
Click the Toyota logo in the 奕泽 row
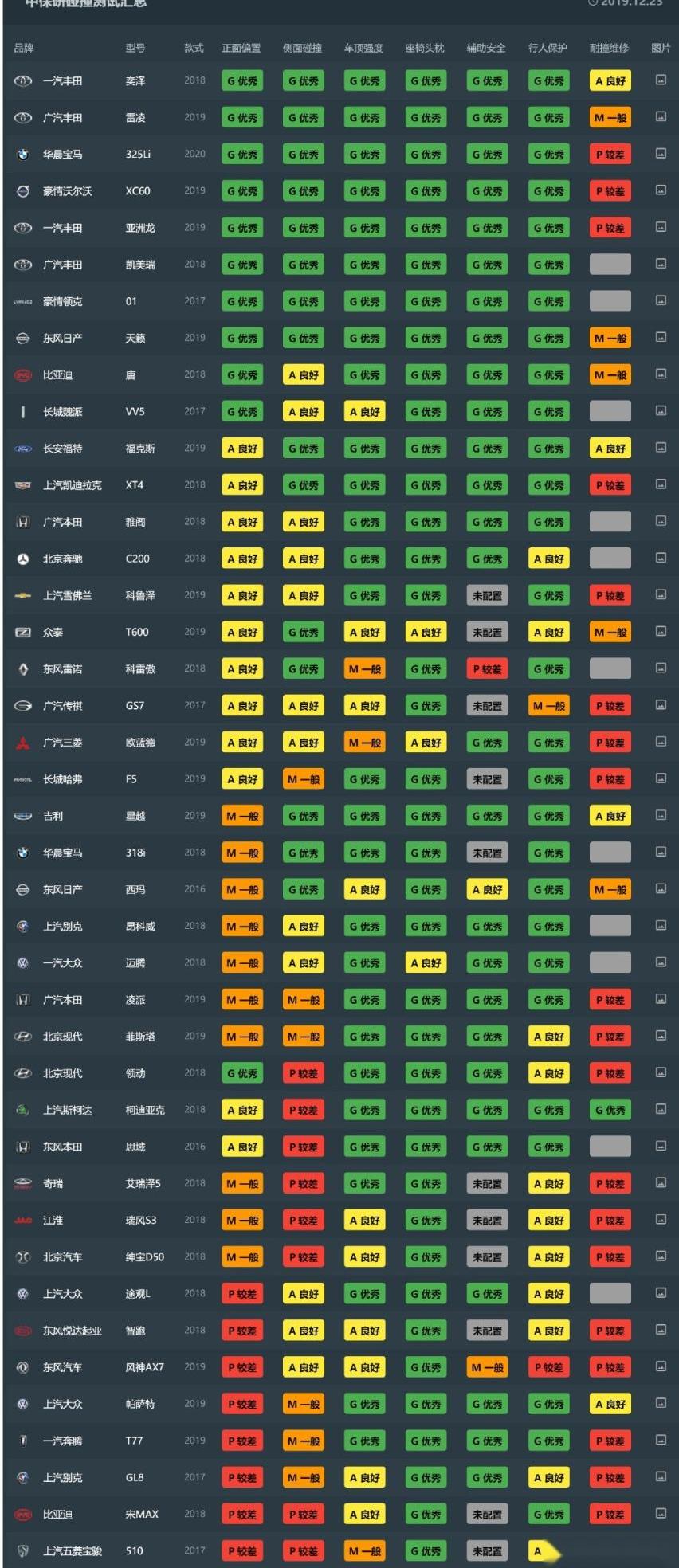[23, 80]
